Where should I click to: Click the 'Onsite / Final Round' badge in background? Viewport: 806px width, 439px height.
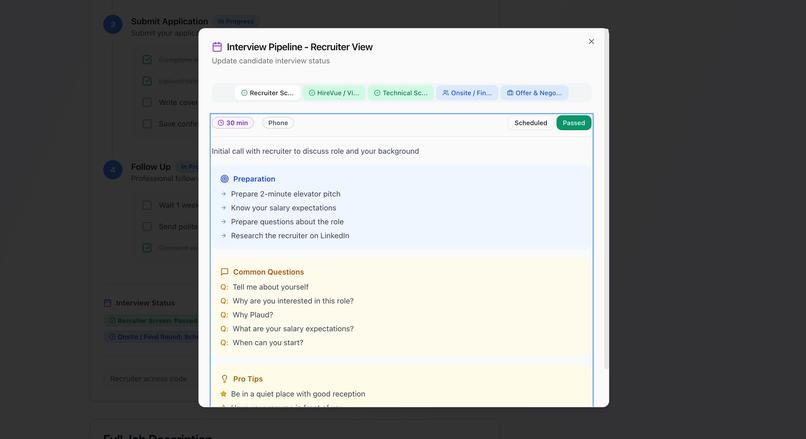[x=152, y=337]
